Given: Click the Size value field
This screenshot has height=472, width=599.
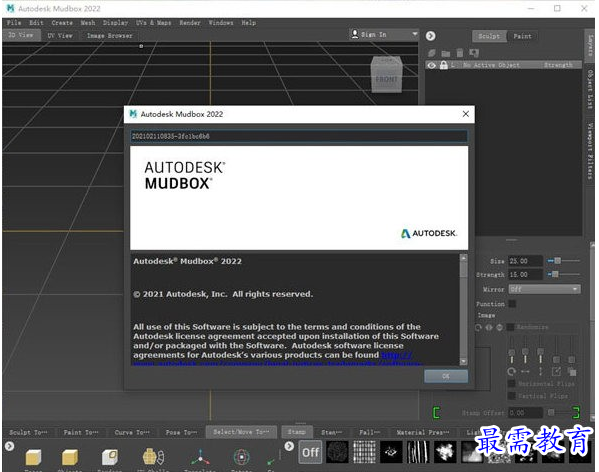Looking at the screenshot, I should coord(525,261).
